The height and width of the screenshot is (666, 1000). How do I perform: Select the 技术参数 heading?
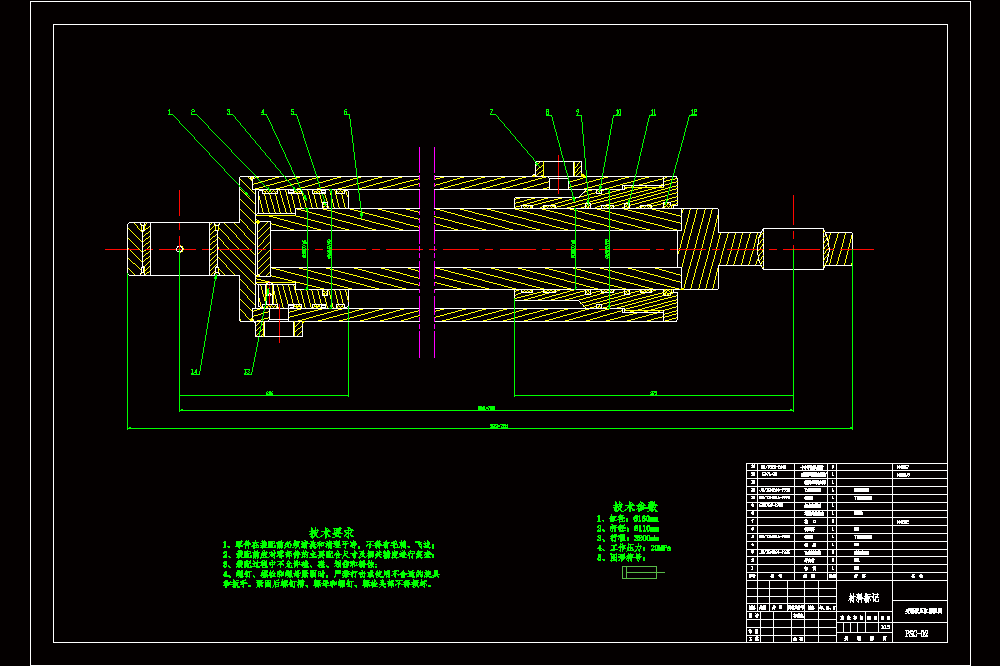(635, 507)
